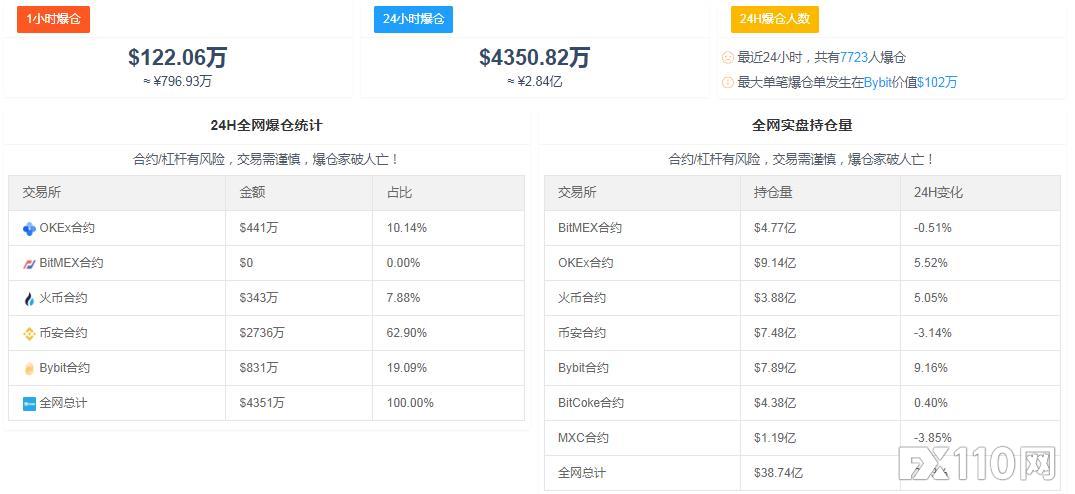
Task: Click the 19.09% Bybit share cell
Action: 407,368
